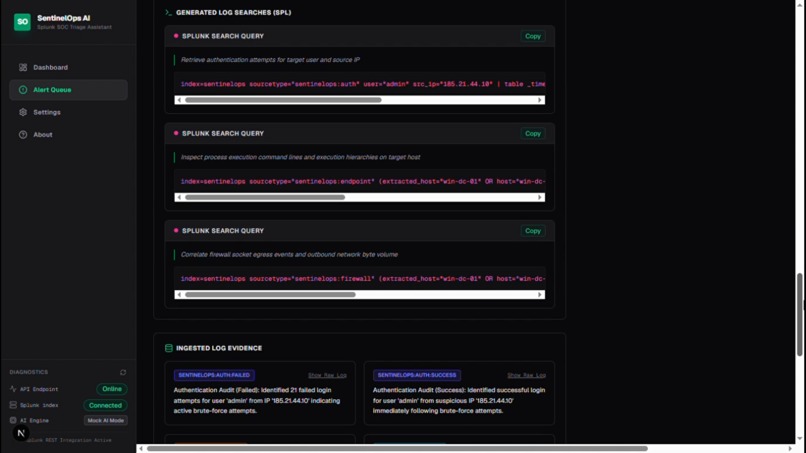Click the round N badge at bottom left
Screen dimensions: 806x453
(21, 433)
